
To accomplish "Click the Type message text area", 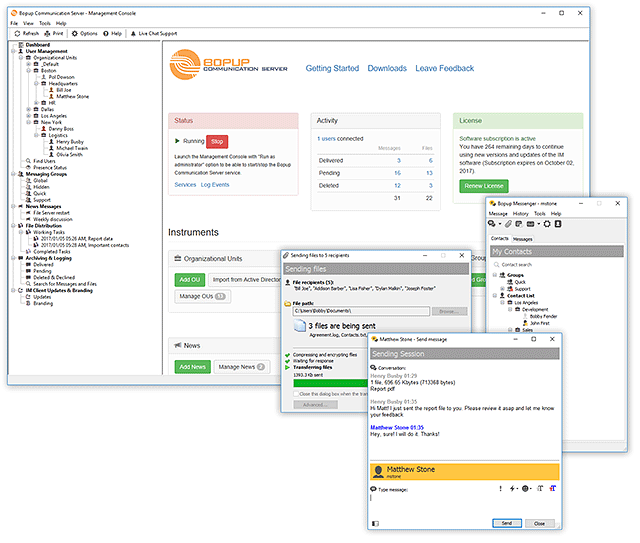I will click(464, 505).
